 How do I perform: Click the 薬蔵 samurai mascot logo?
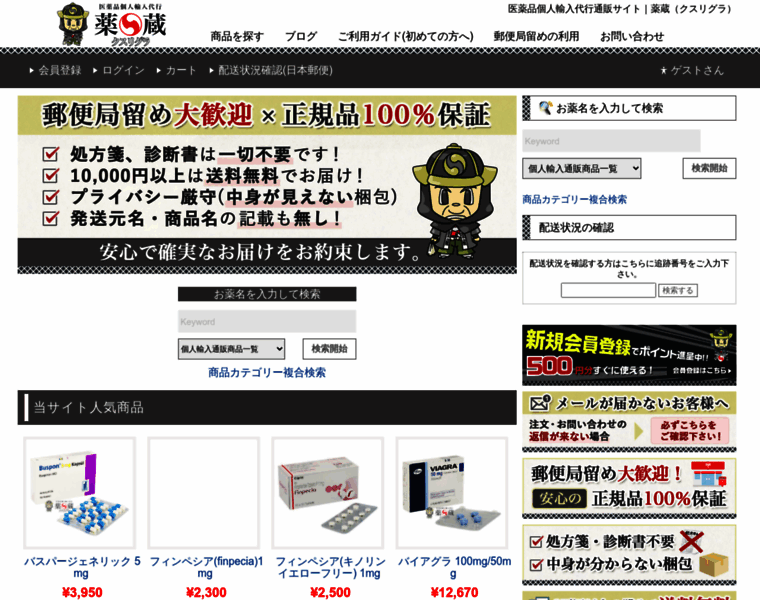pos(111,24)
